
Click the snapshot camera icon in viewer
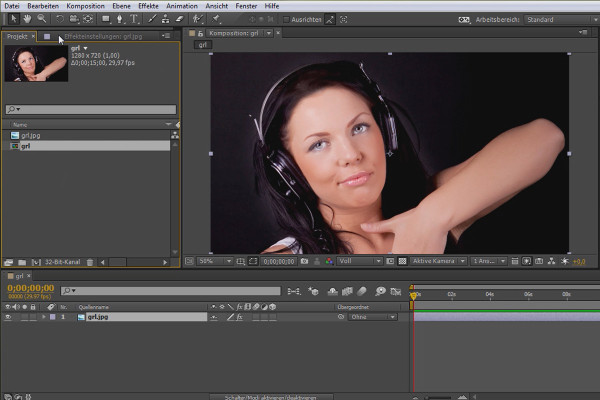(304, 261)
